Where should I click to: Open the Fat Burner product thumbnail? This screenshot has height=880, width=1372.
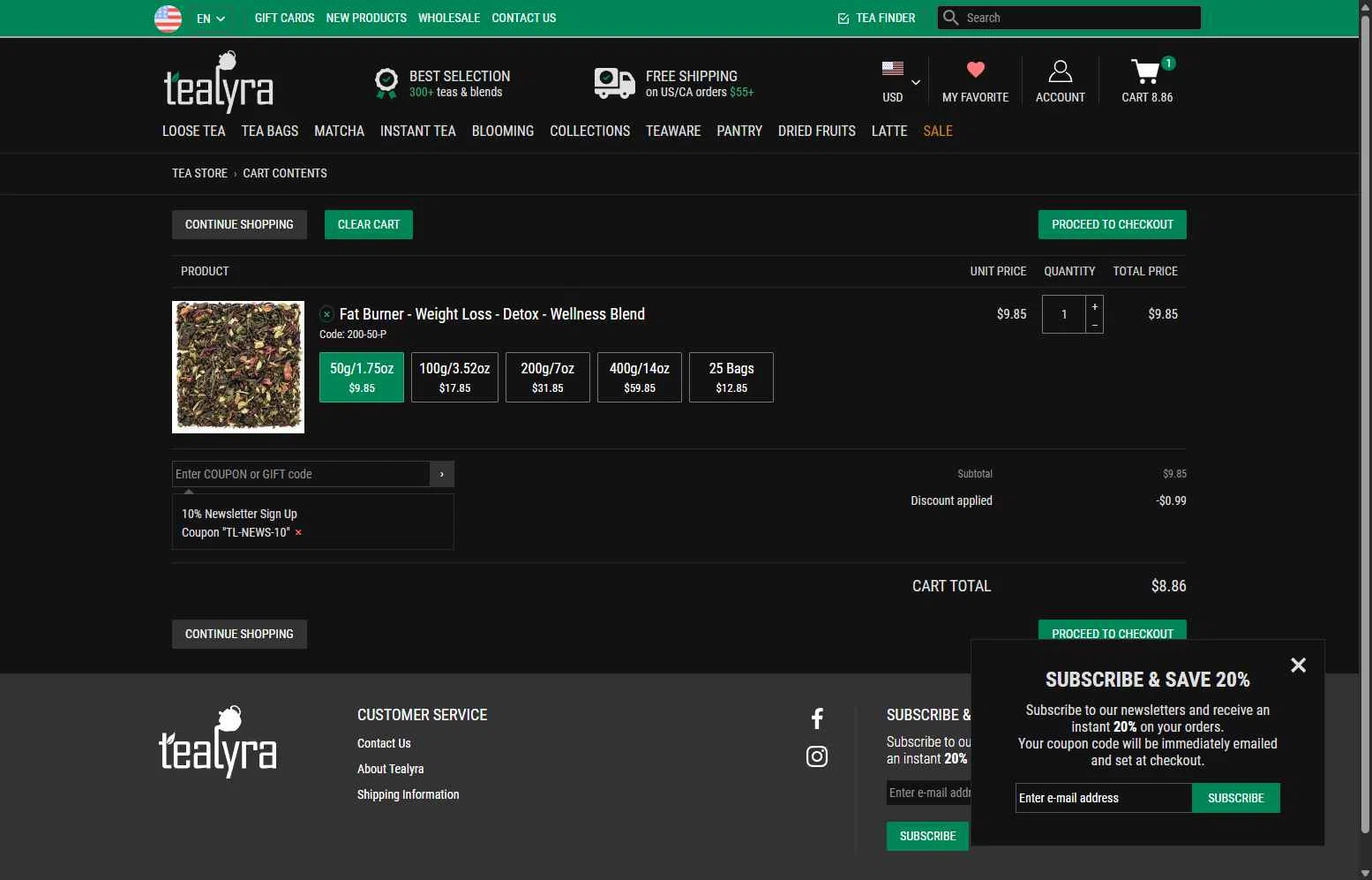click(x=238, y=367)
